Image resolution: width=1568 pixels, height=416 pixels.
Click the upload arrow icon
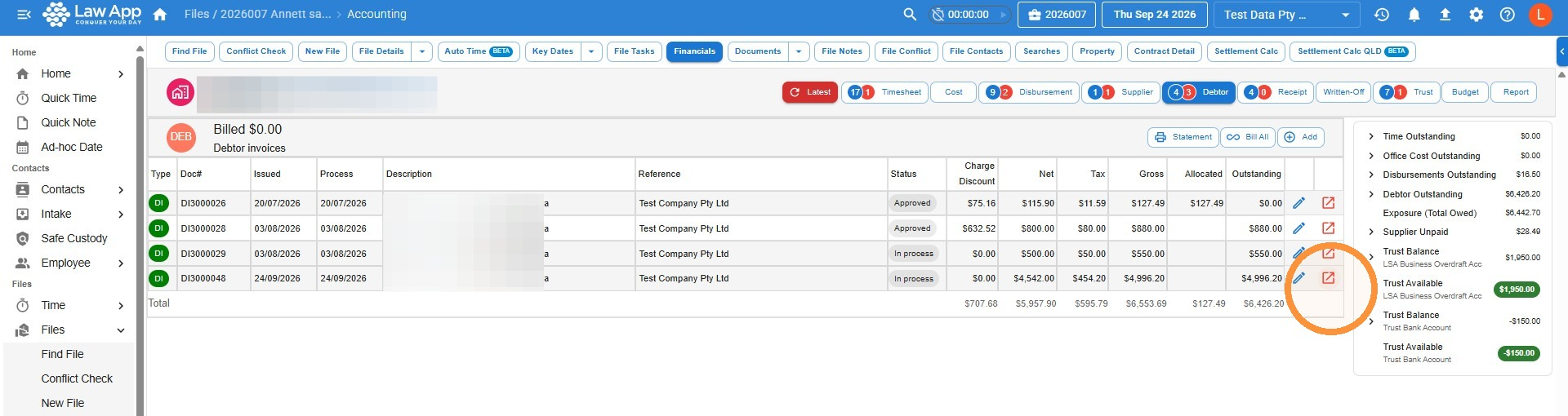coord(1445,14)
